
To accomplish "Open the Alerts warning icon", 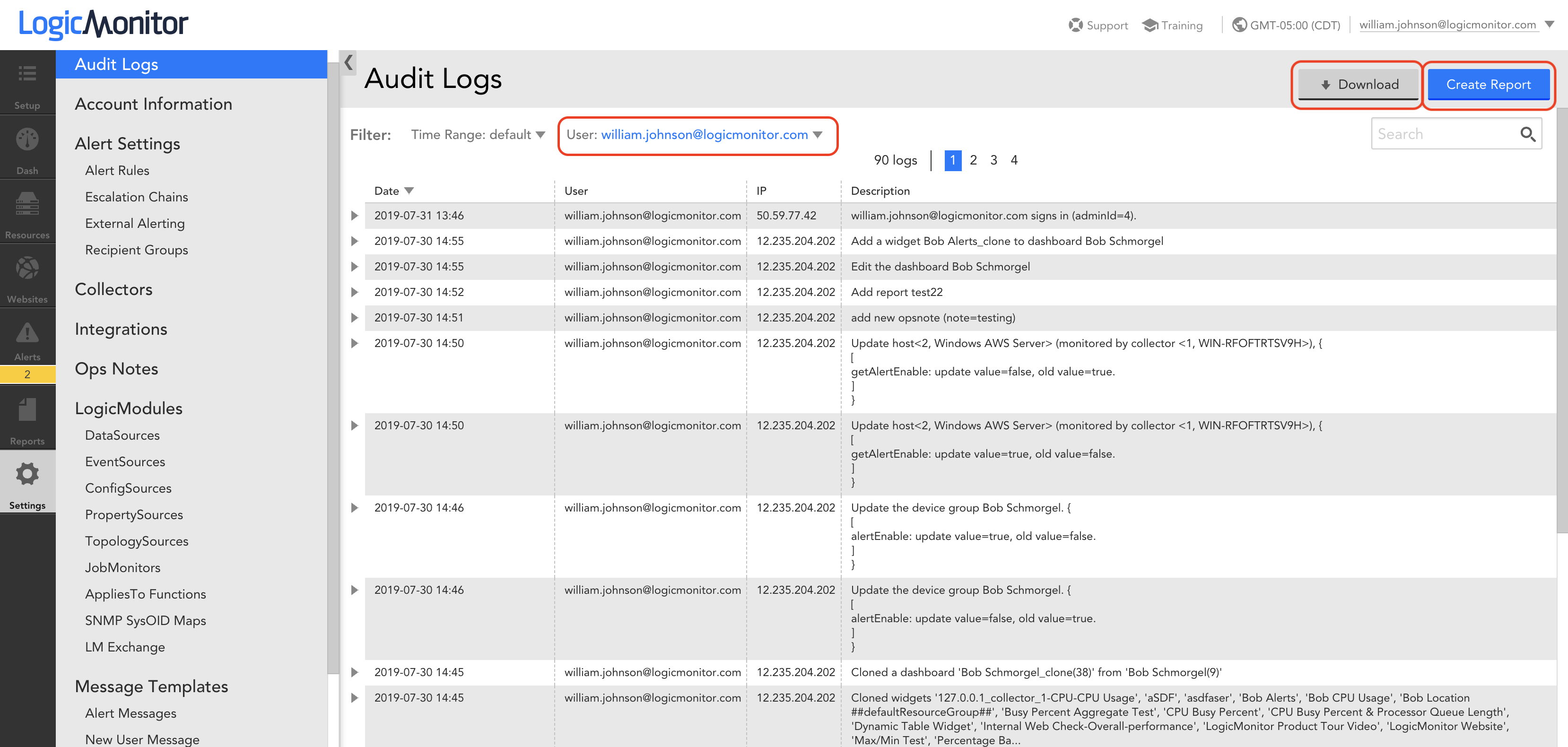I will tap(27, 332).
